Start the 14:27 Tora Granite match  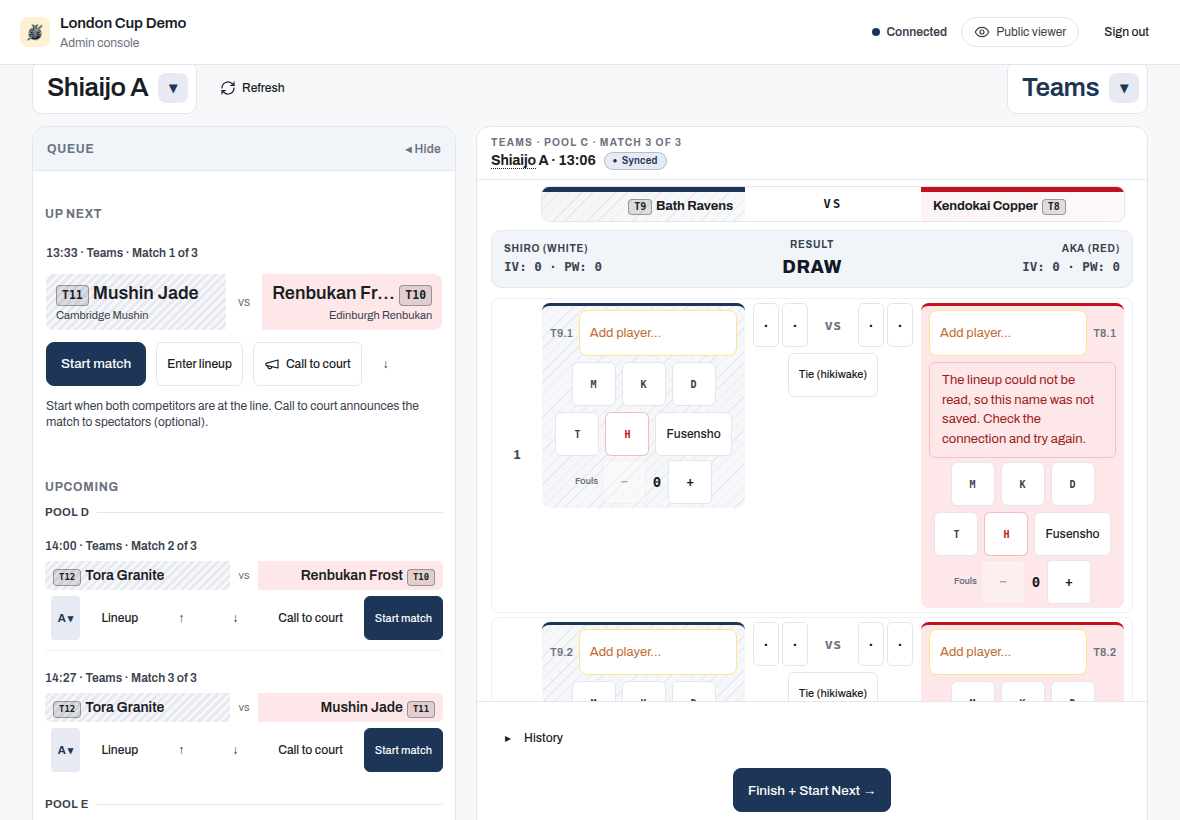click(403, 750)
